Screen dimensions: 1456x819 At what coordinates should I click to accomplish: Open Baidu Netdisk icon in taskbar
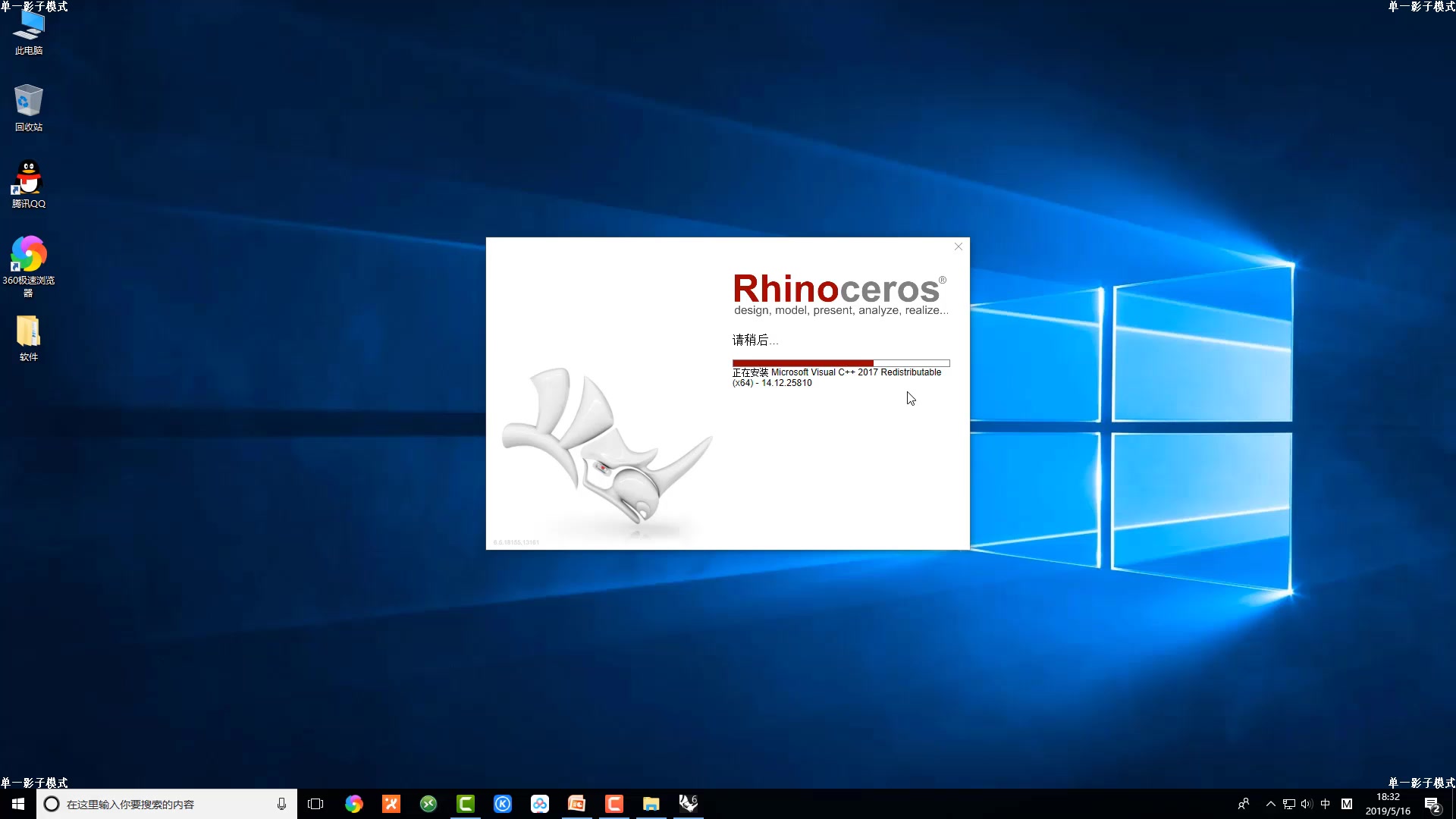click(540, 804)
